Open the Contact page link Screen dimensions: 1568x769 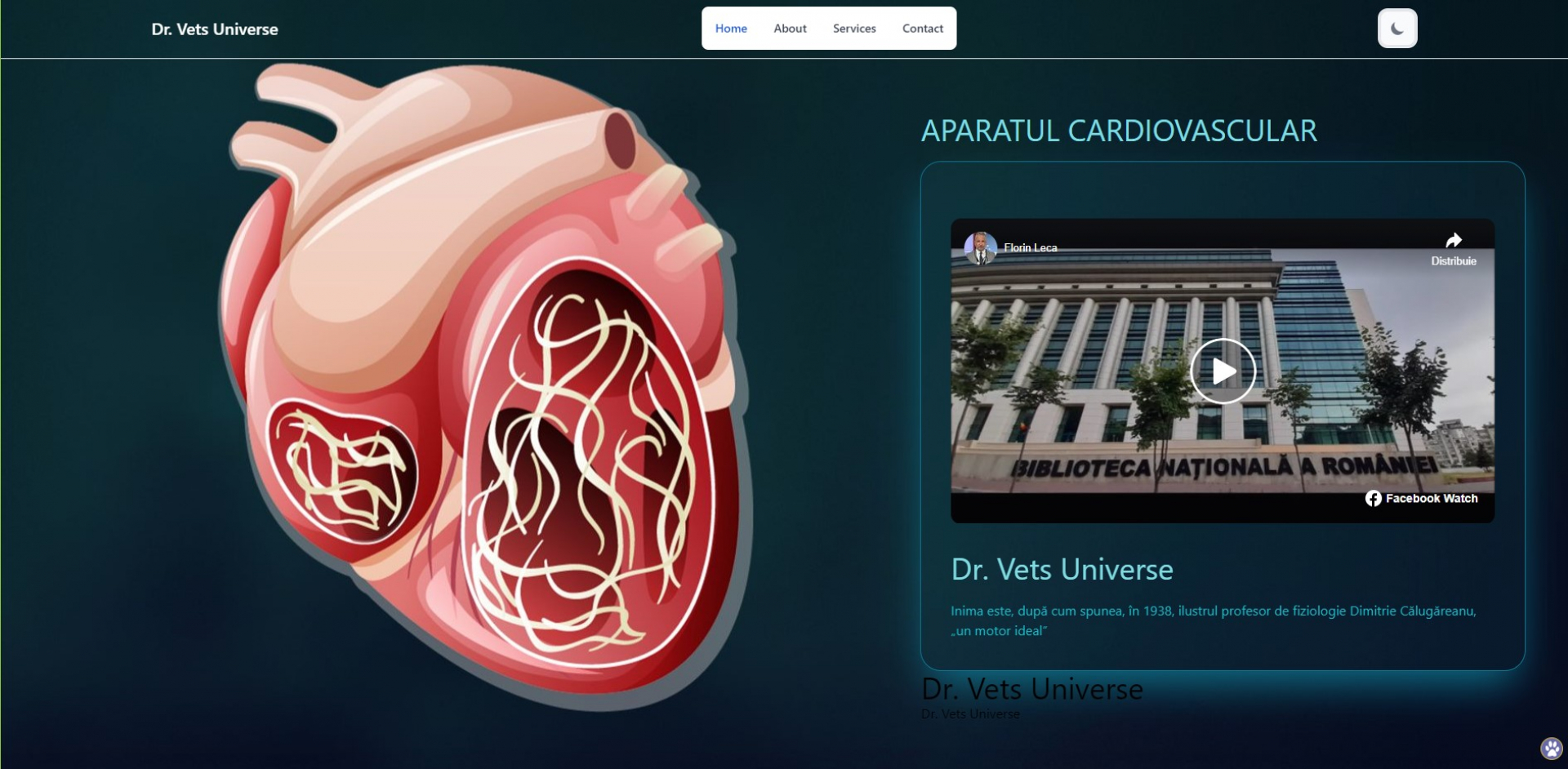click(x=923, y=29)
